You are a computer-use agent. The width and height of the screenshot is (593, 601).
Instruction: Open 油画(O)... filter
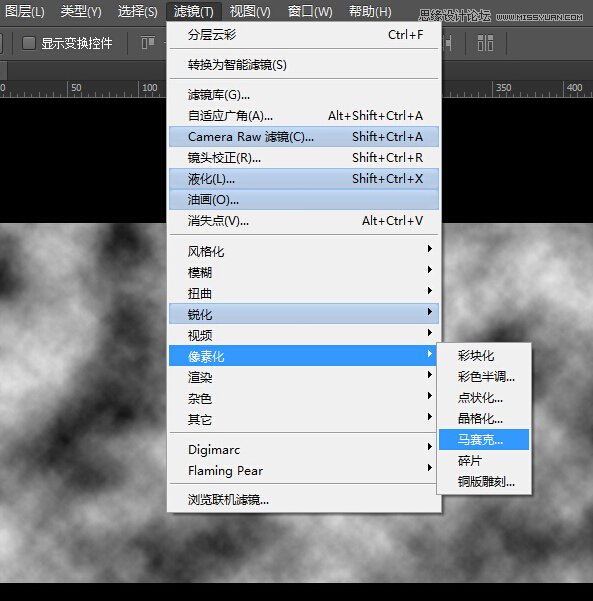point(304,200)
